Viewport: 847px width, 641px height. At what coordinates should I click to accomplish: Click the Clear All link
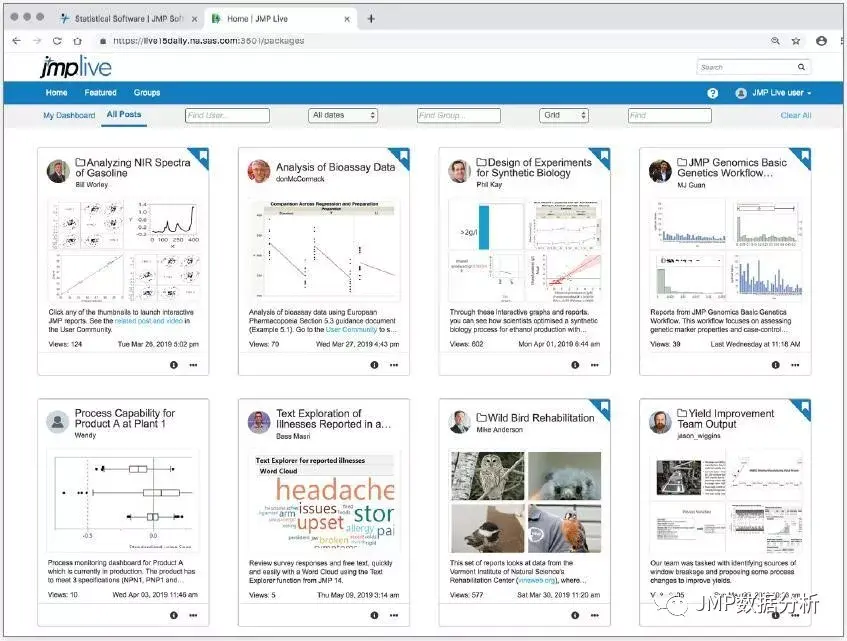click(796, 115)
